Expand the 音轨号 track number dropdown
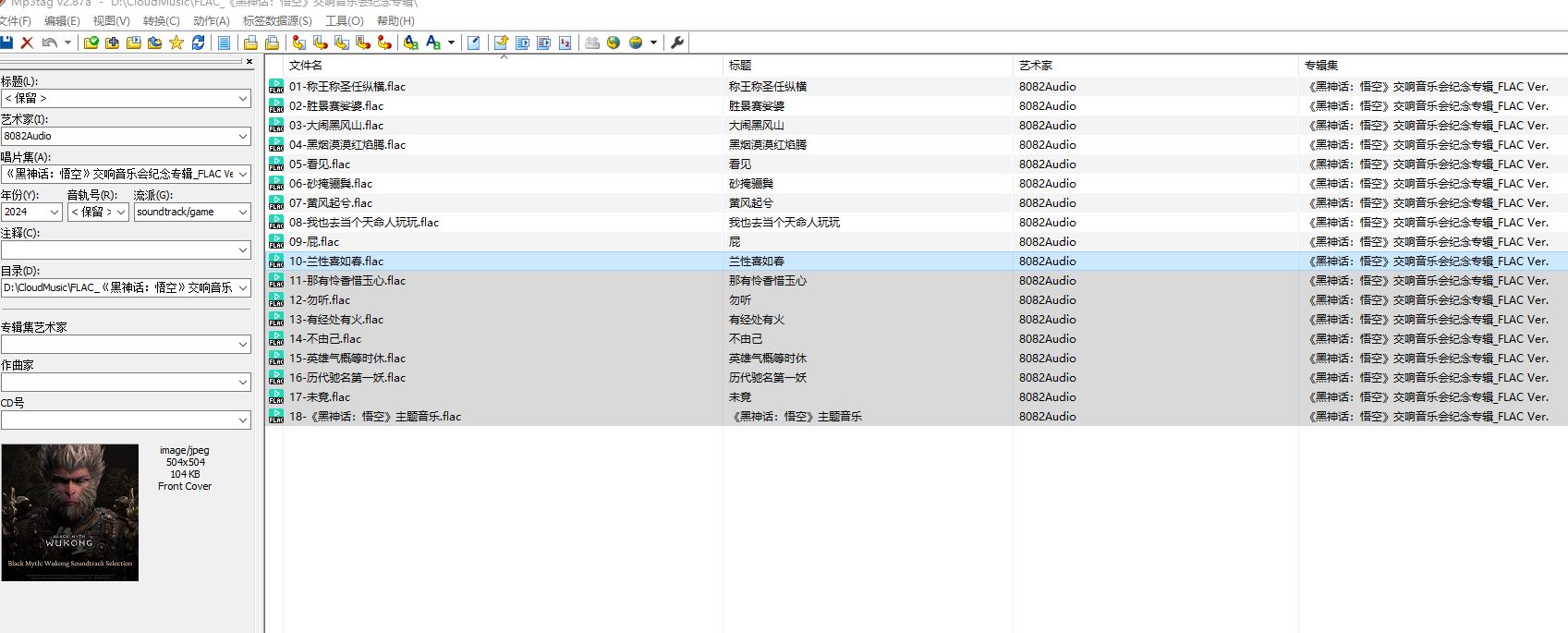The image size is (1568, 633). pyautogui.click(x=120, y=212)
